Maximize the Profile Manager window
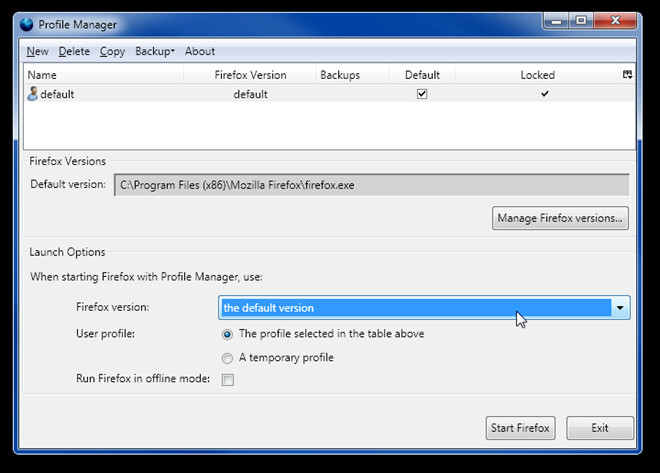Viewport: 660px width, 473px height. [x=581, y=21]
